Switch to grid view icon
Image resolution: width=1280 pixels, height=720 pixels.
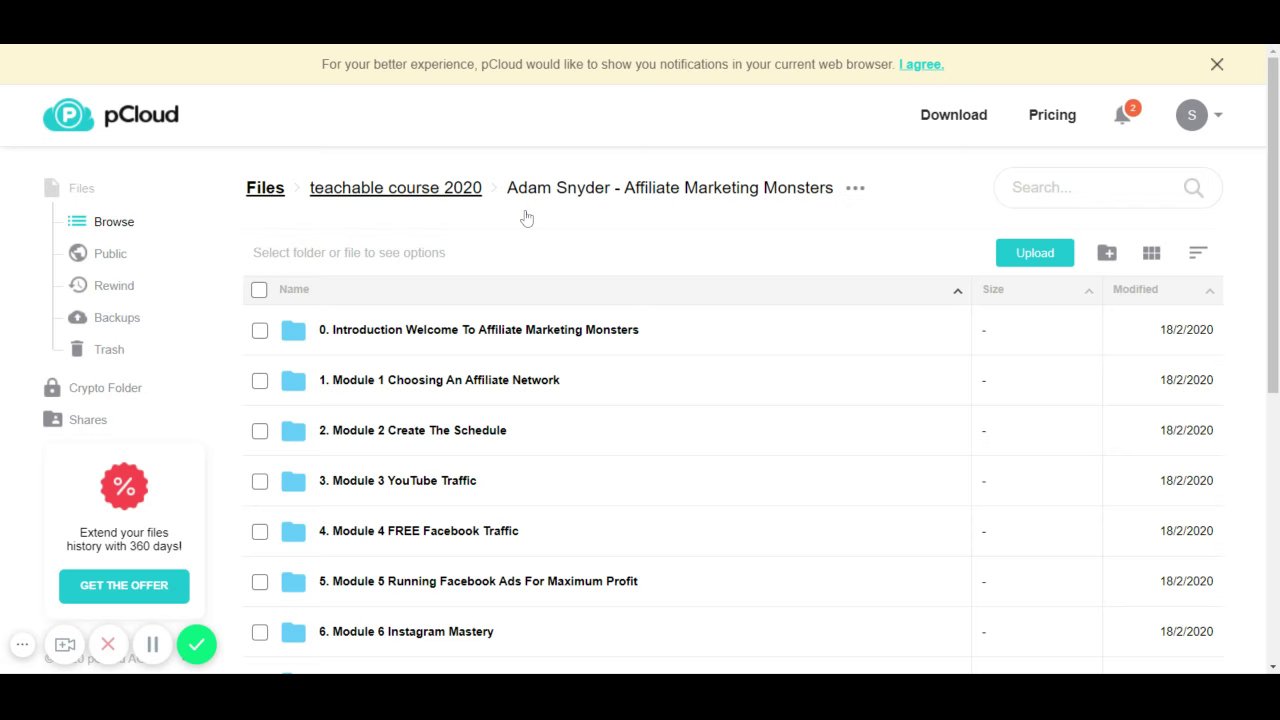1152,253
